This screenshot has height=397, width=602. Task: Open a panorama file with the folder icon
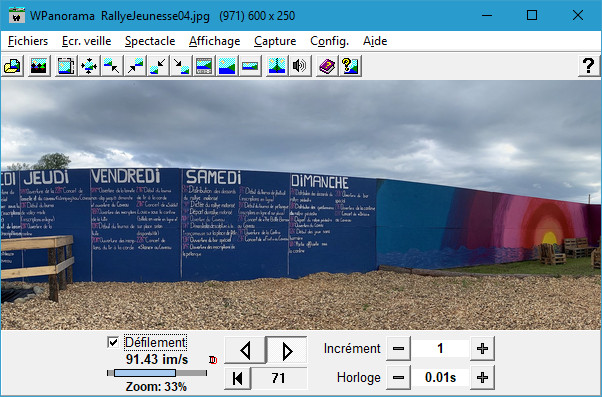click(x=12, y=66)
